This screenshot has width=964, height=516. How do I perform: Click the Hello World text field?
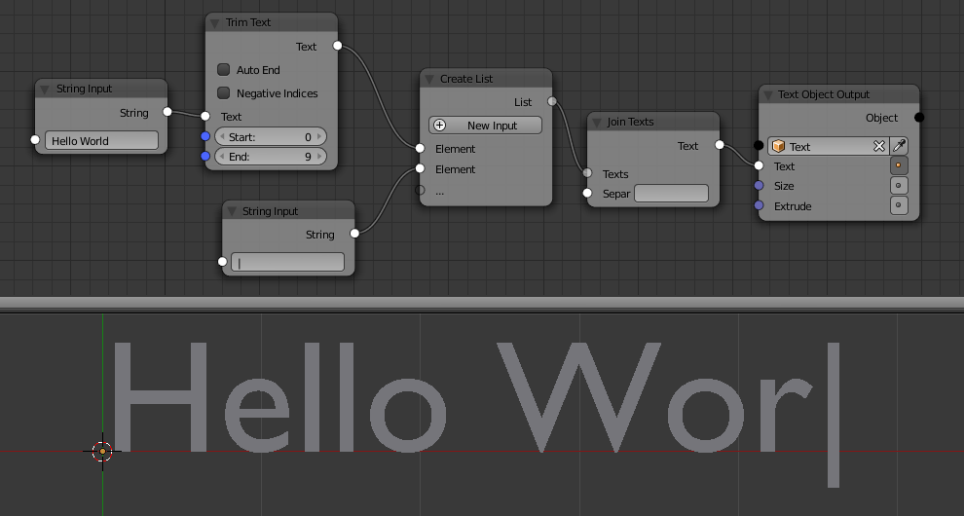[x=101, y=140]
